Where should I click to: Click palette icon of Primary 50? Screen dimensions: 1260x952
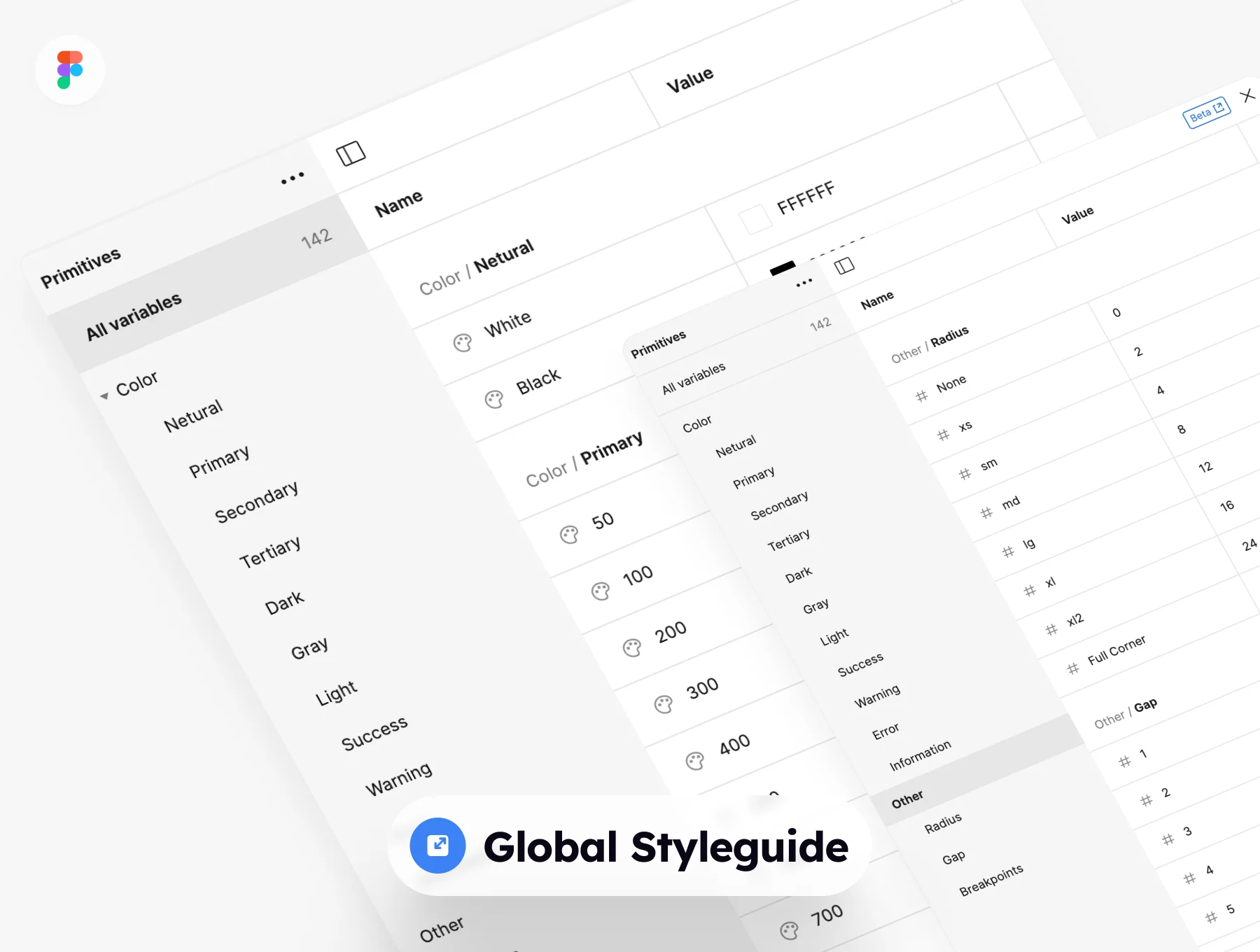(569, 535)
